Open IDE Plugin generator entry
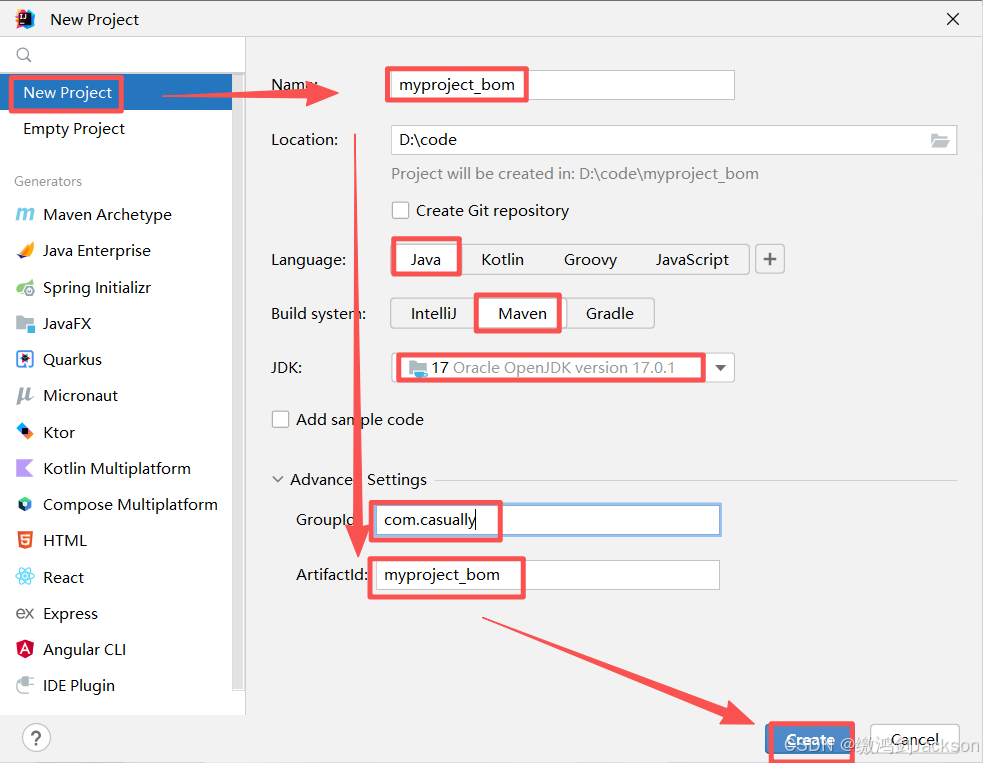 [x=116, y=685]
